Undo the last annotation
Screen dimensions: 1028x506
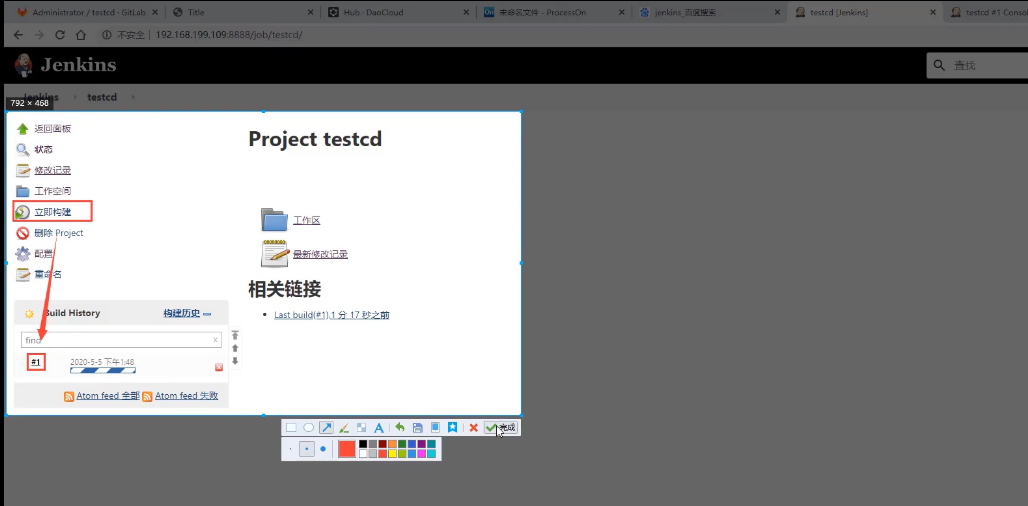(x=400, y=427)
